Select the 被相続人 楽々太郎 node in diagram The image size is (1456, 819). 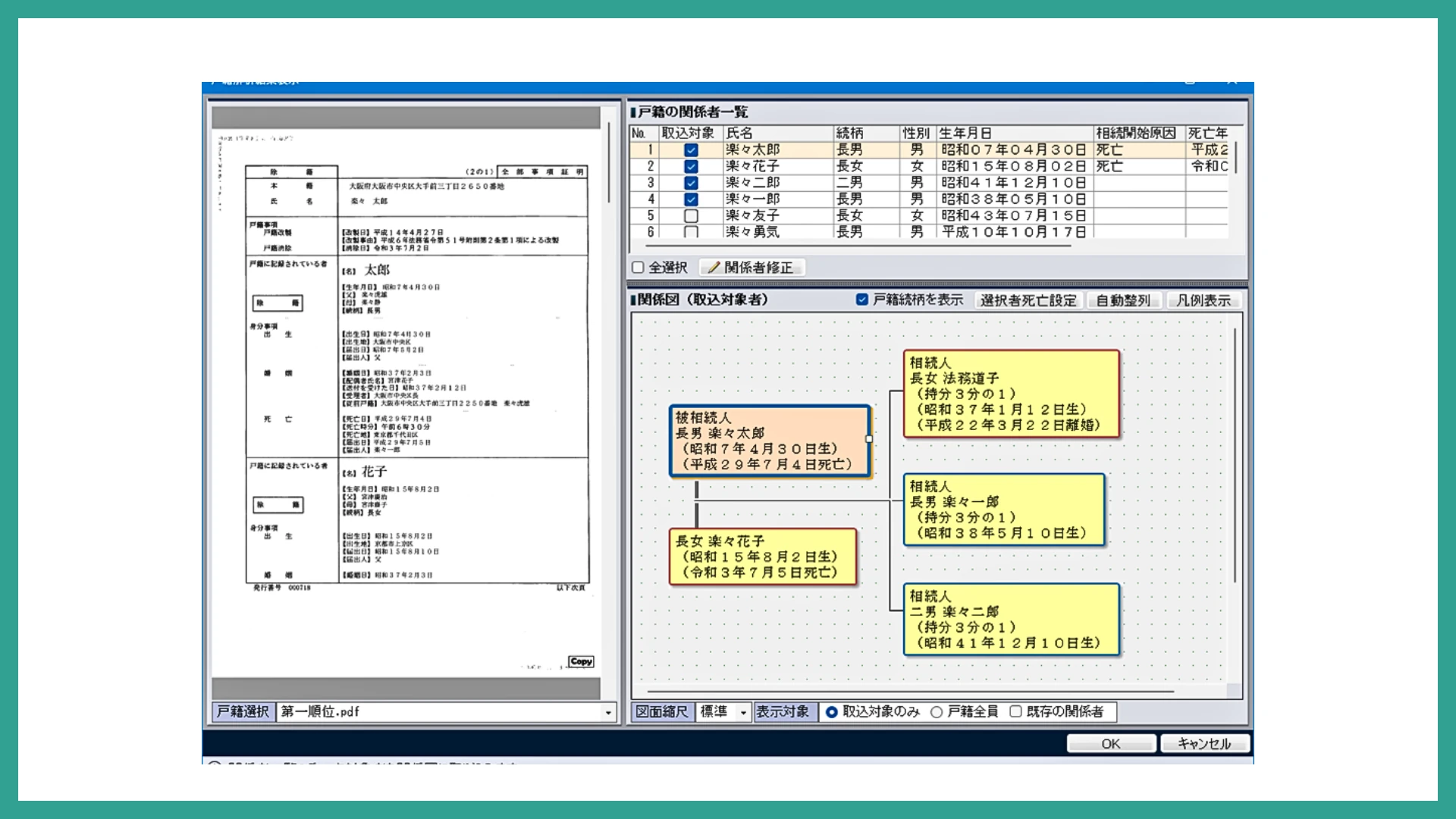pyautogui.click(x=769, y=441)
